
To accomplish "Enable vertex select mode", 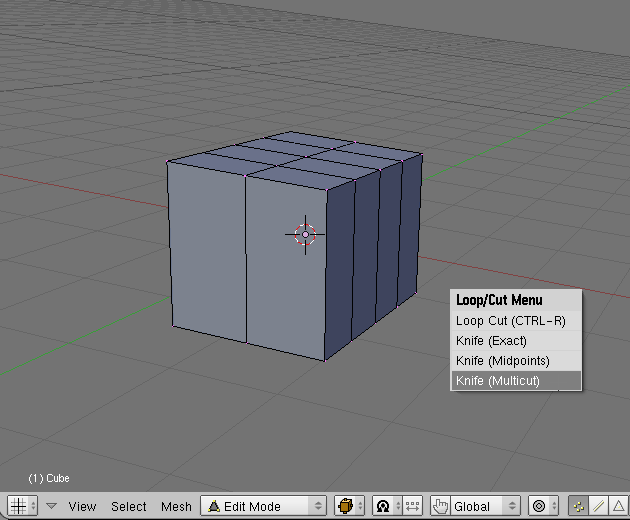I will 579,506.
